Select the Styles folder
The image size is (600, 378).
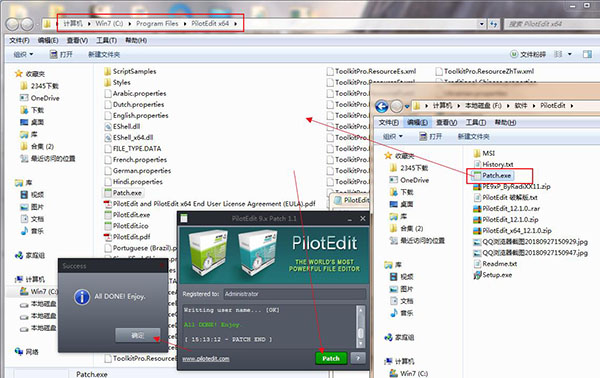coord(117,82)
